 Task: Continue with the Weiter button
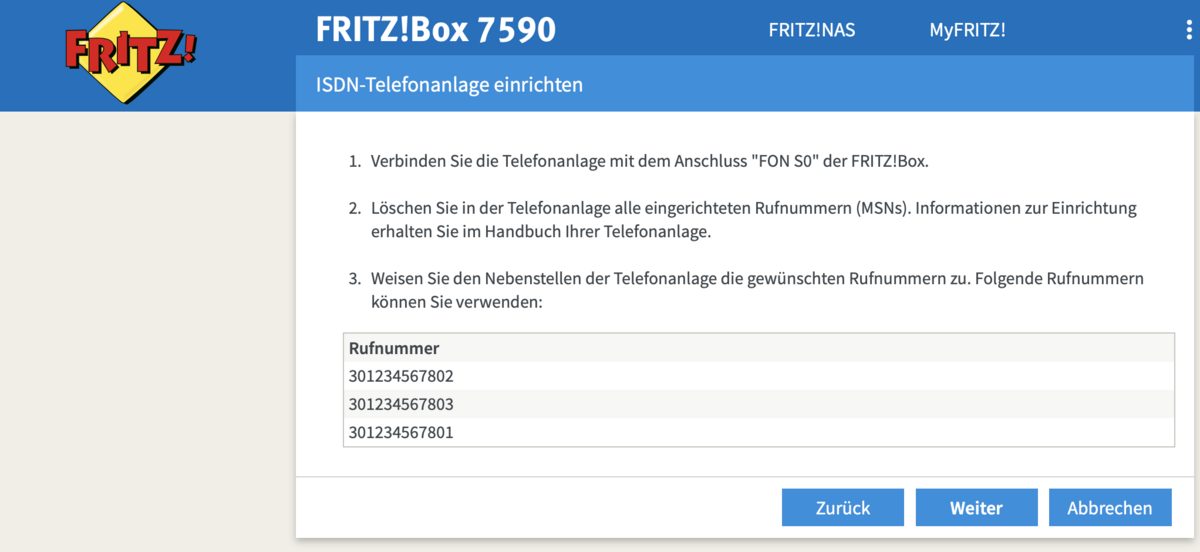tap(976, 508)
